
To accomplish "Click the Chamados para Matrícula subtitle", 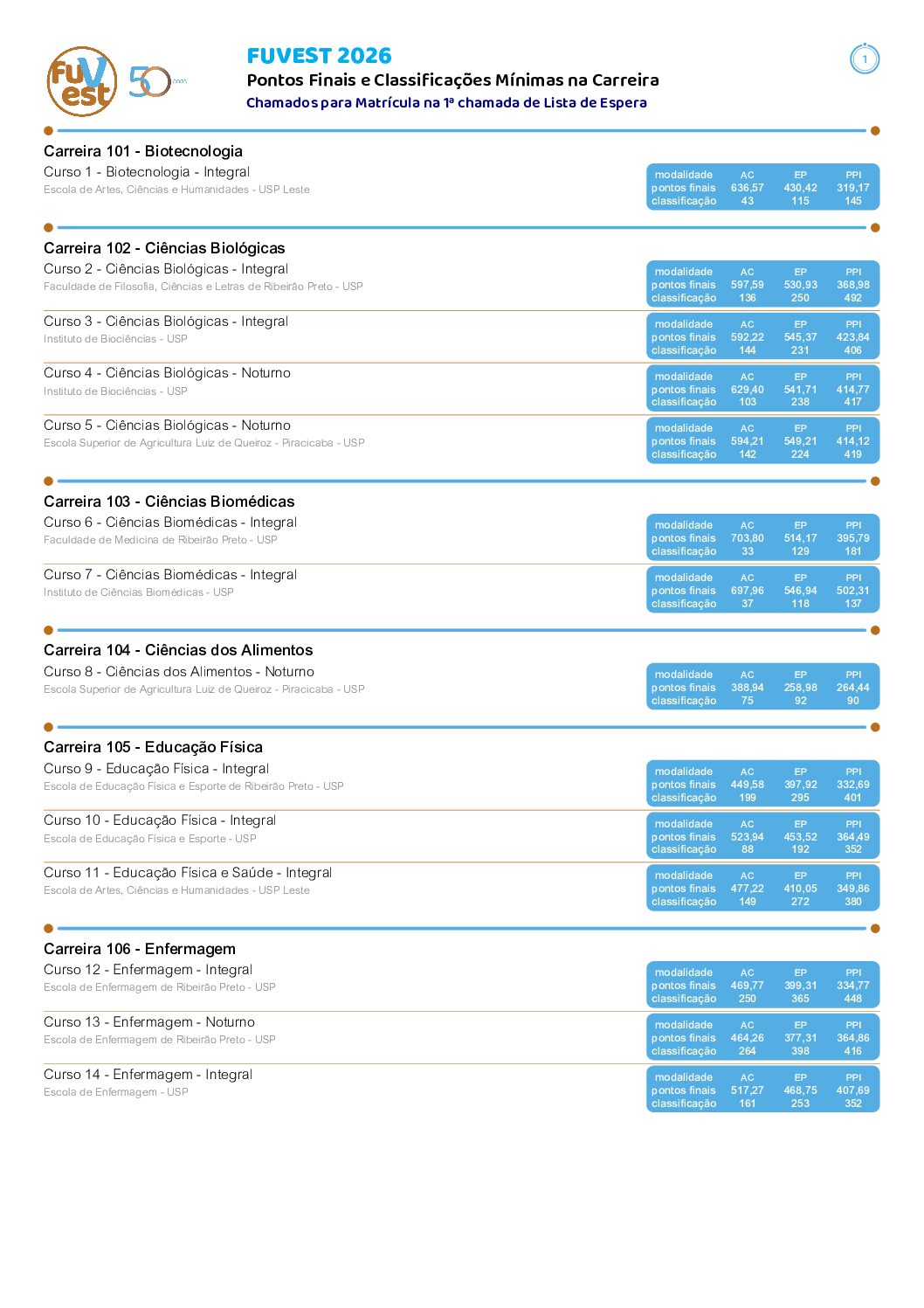I will tap(446, 102).
